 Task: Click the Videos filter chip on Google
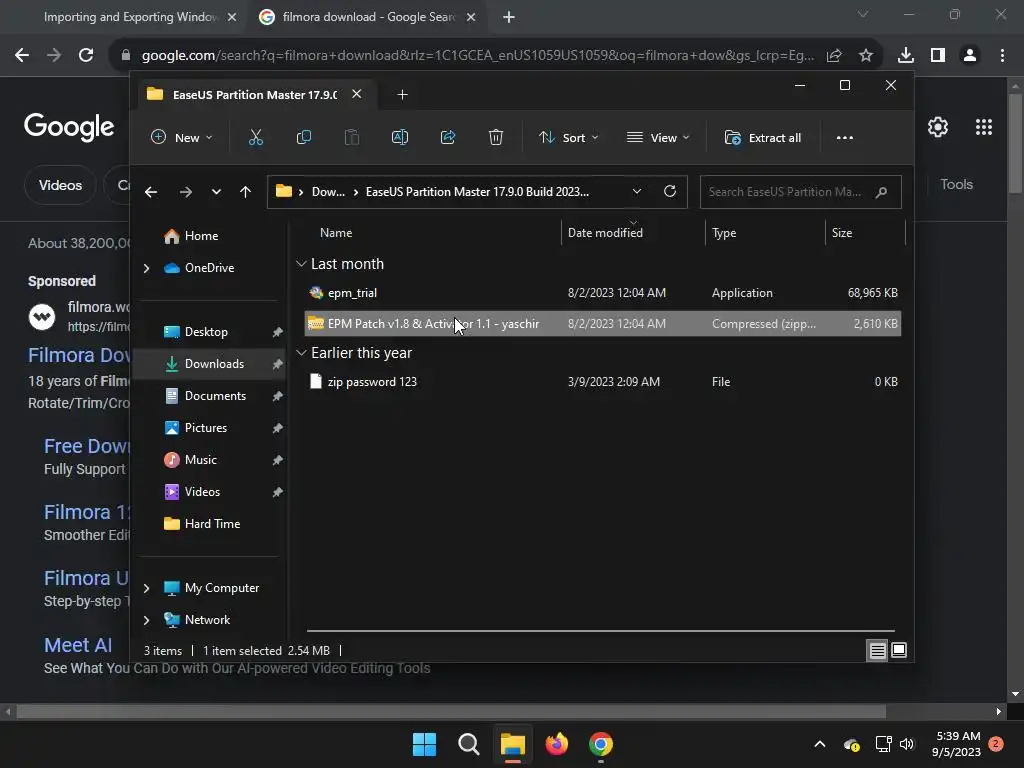[60, 185]
